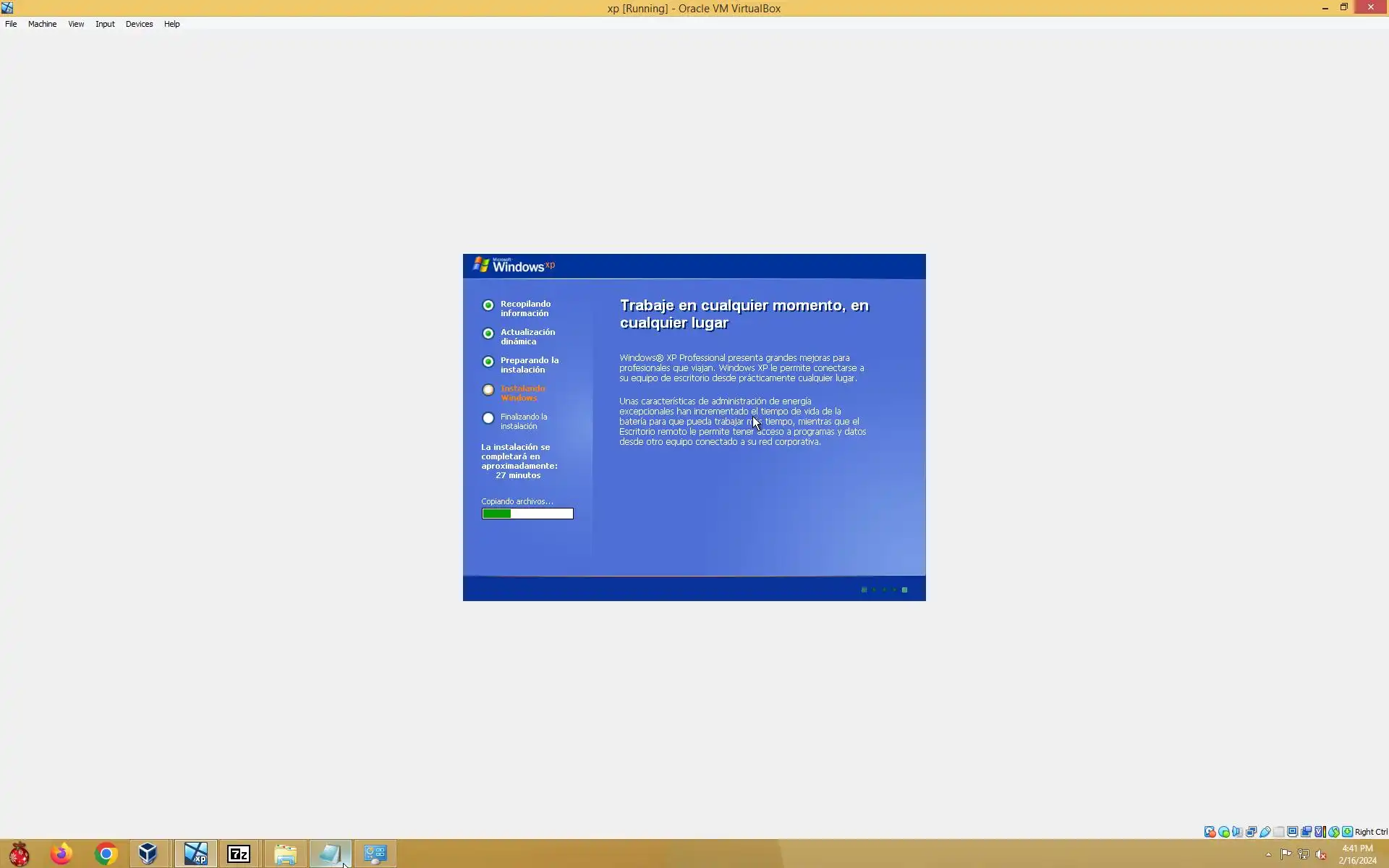The width and height of the screenshot is (1389, 868).
Task: Click the display settings status icon
Action: pyautogui.click(x=1292, y=832)
